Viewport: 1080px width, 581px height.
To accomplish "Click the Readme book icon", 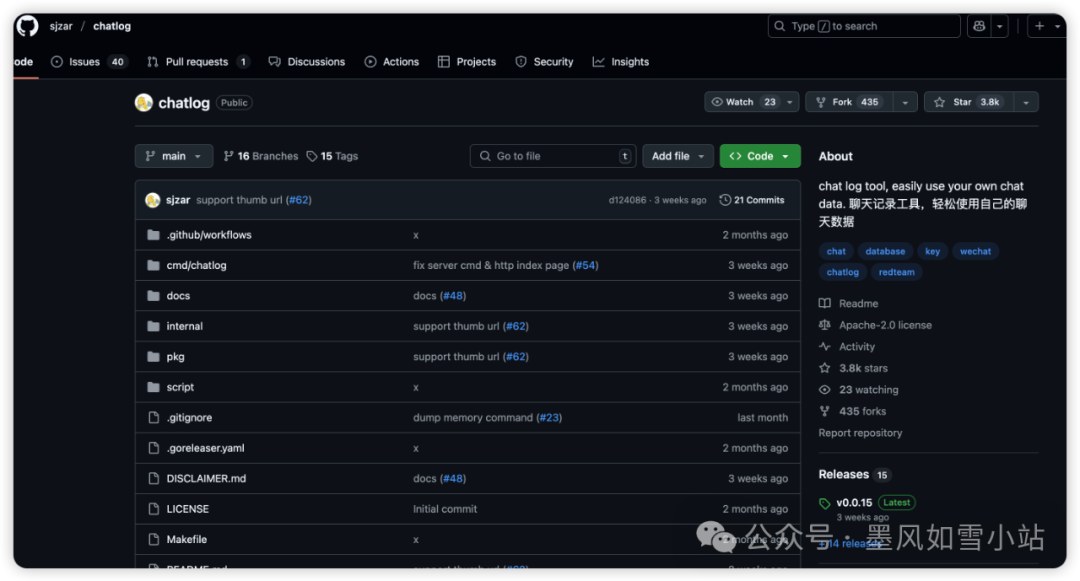I will [824, 304].
